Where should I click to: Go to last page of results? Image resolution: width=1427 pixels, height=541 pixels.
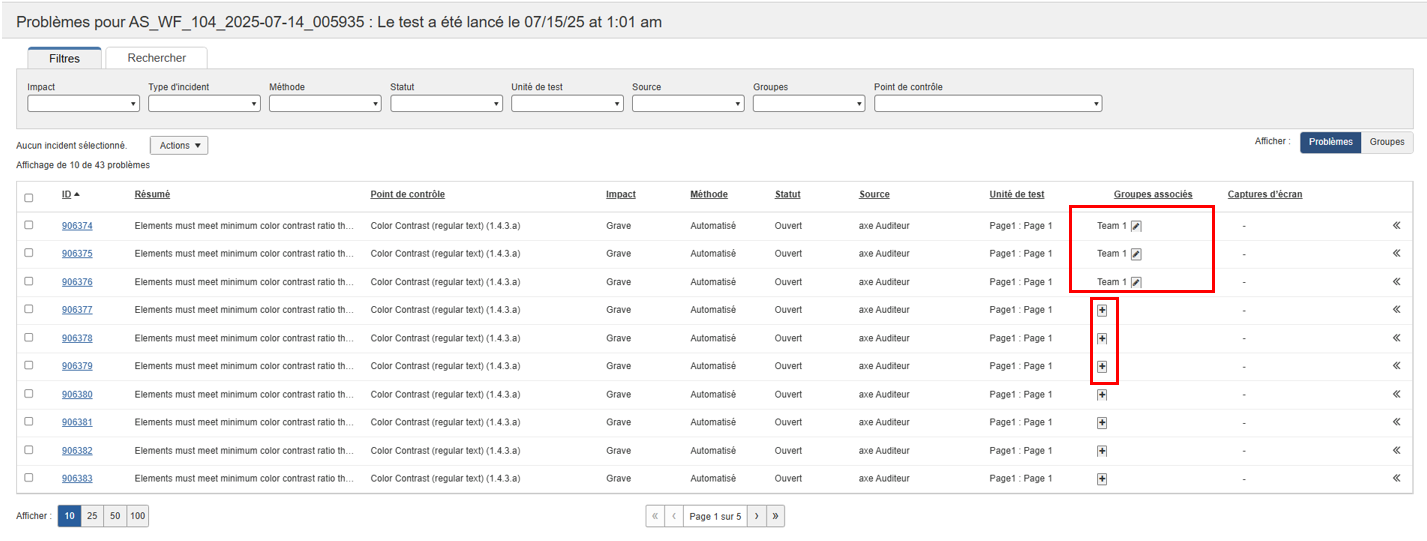tap(776, 517)
